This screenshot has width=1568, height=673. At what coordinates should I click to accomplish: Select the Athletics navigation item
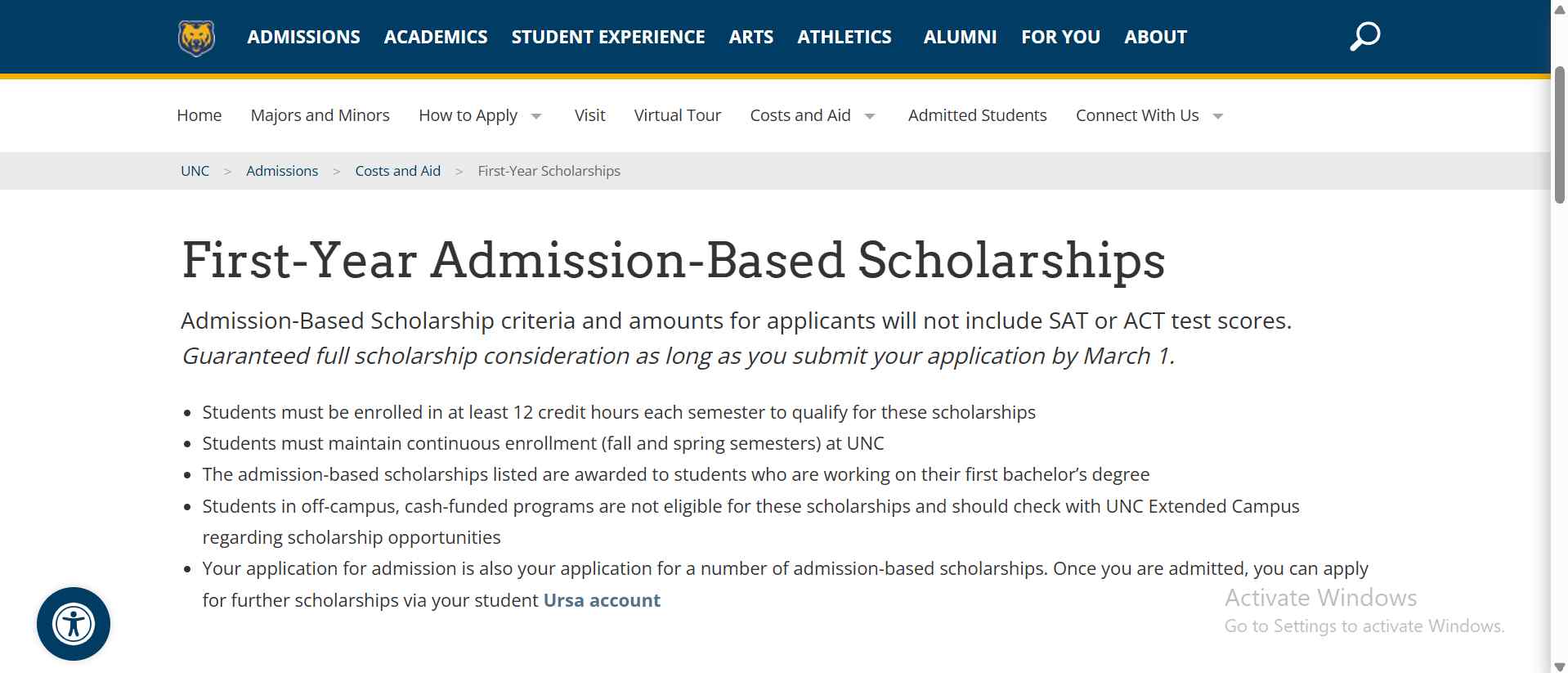coord(844,36)
